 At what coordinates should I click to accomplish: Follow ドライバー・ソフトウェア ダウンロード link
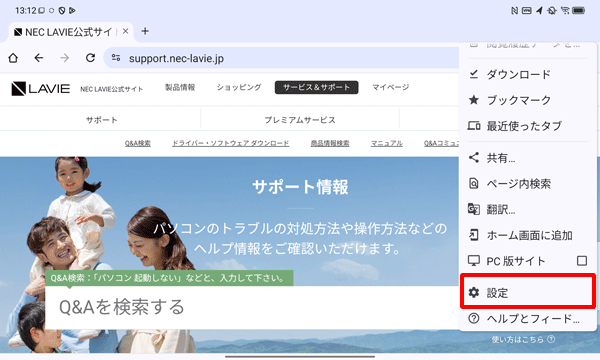(230, 143)
